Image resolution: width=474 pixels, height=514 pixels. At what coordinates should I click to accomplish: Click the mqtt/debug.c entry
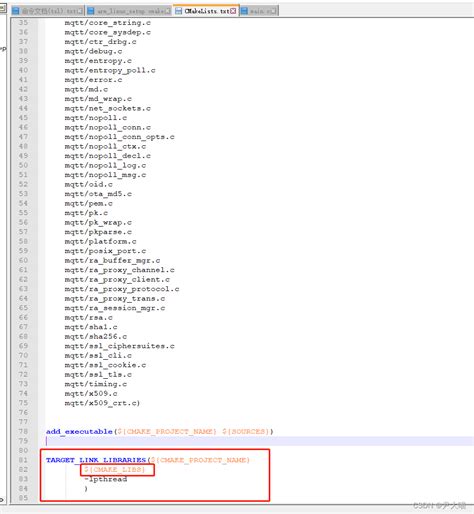(x=93, y=51)
